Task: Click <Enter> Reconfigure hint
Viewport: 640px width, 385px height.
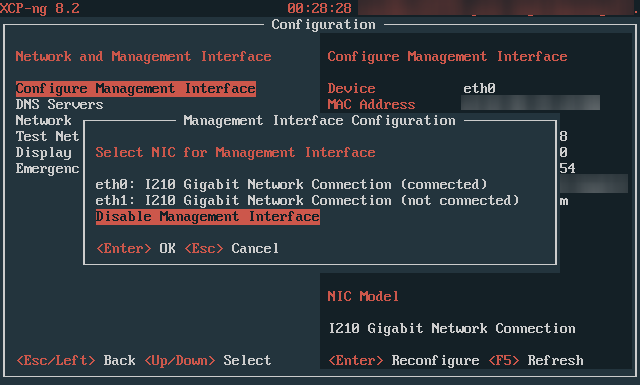Action: (x=404, y=361)
